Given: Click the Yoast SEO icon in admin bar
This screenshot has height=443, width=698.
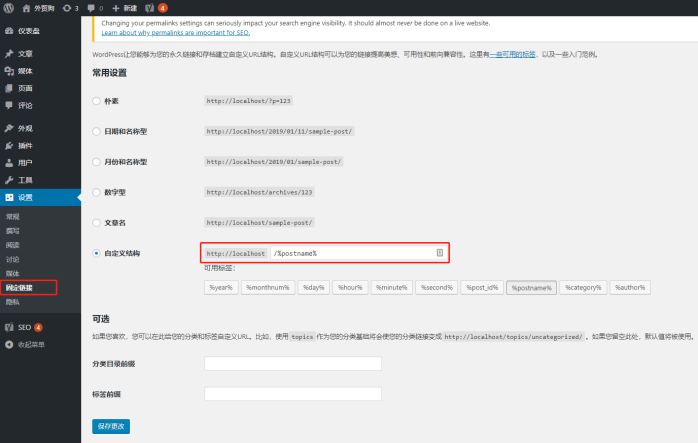Looking at the screenshot, I should tap(150, 8).
